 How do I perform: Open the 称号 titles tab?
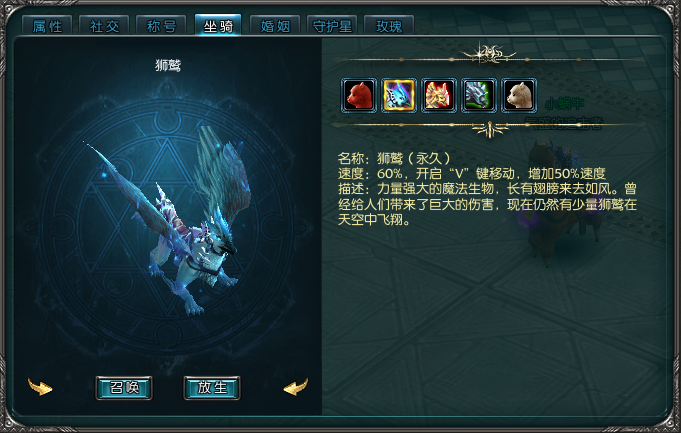[161, 26]
